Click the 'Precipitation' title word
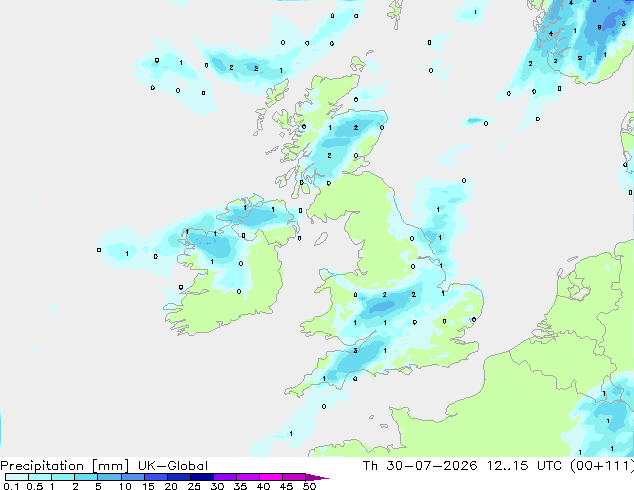The image size is (634, 490). click(42, 466)
